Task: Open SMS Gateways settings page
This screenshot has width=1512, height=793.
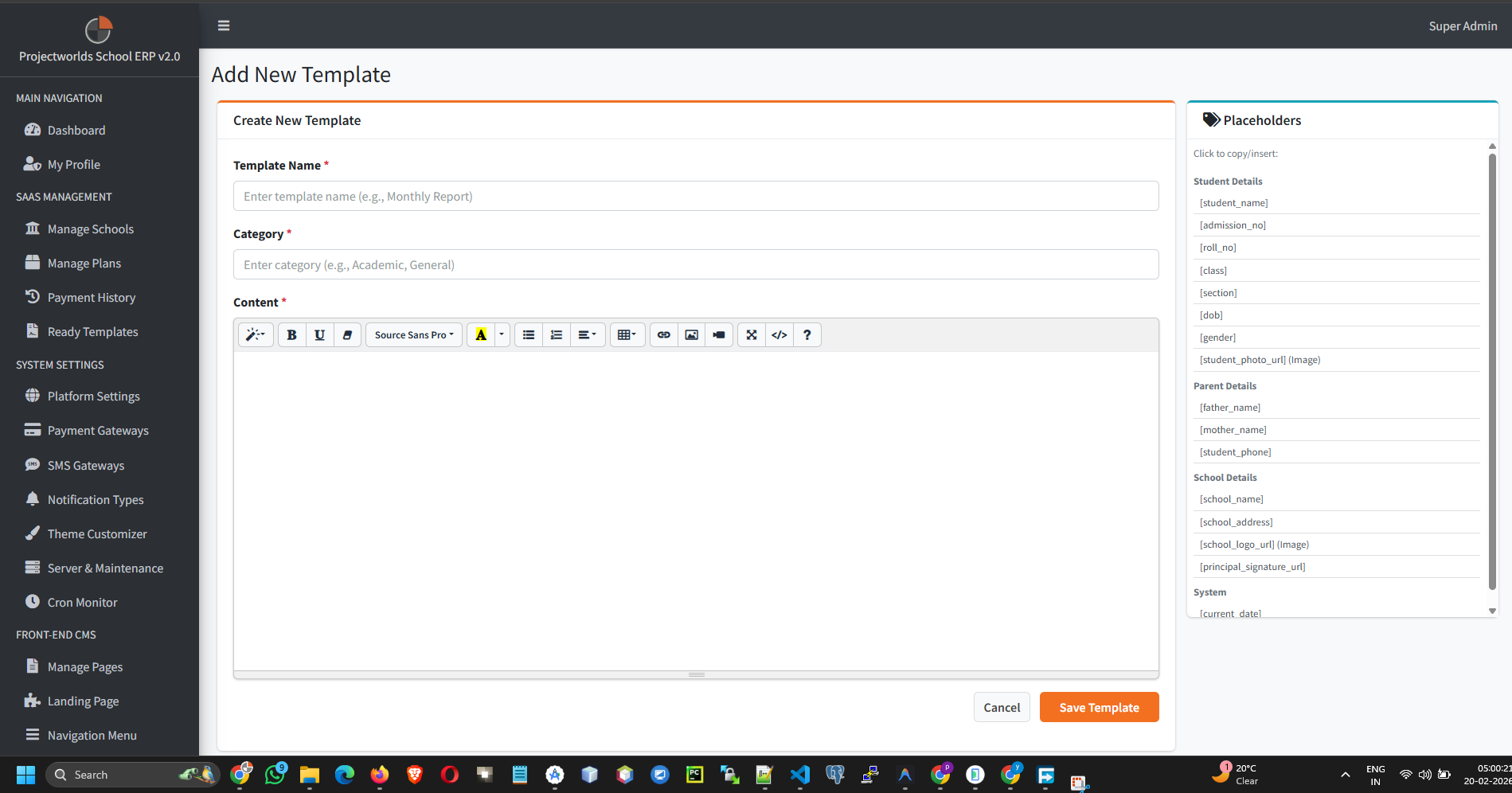Action: click(x=85, y=465)
